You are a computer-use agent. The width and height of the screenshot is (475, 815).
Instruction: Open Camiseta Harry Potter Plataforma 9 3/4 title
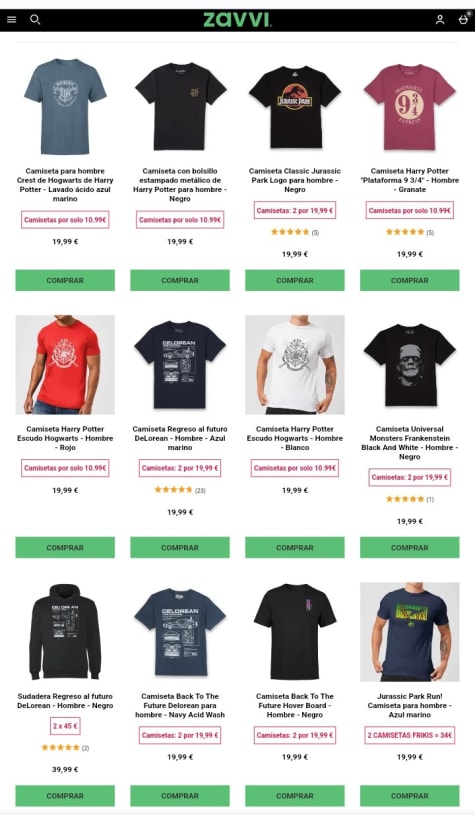click(410, 180)
